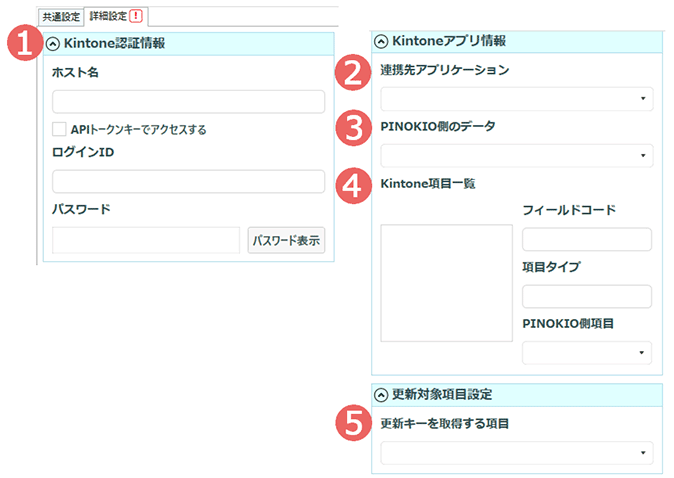The width and height of the screenshot is (674, 478).
Task: Click the ログインID input field
Action: coord(188,181)
